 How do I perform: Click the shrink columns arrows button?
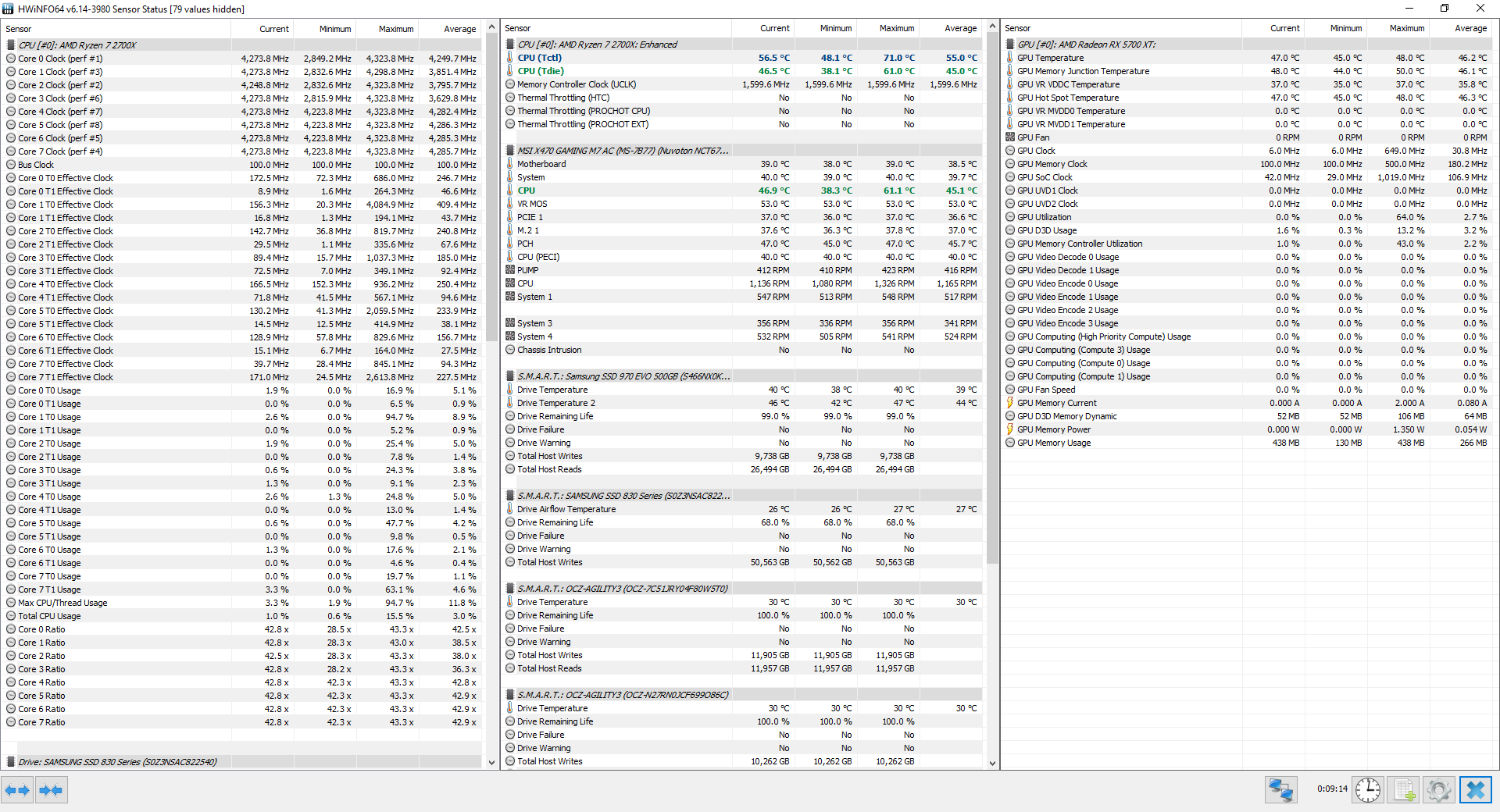51,790
